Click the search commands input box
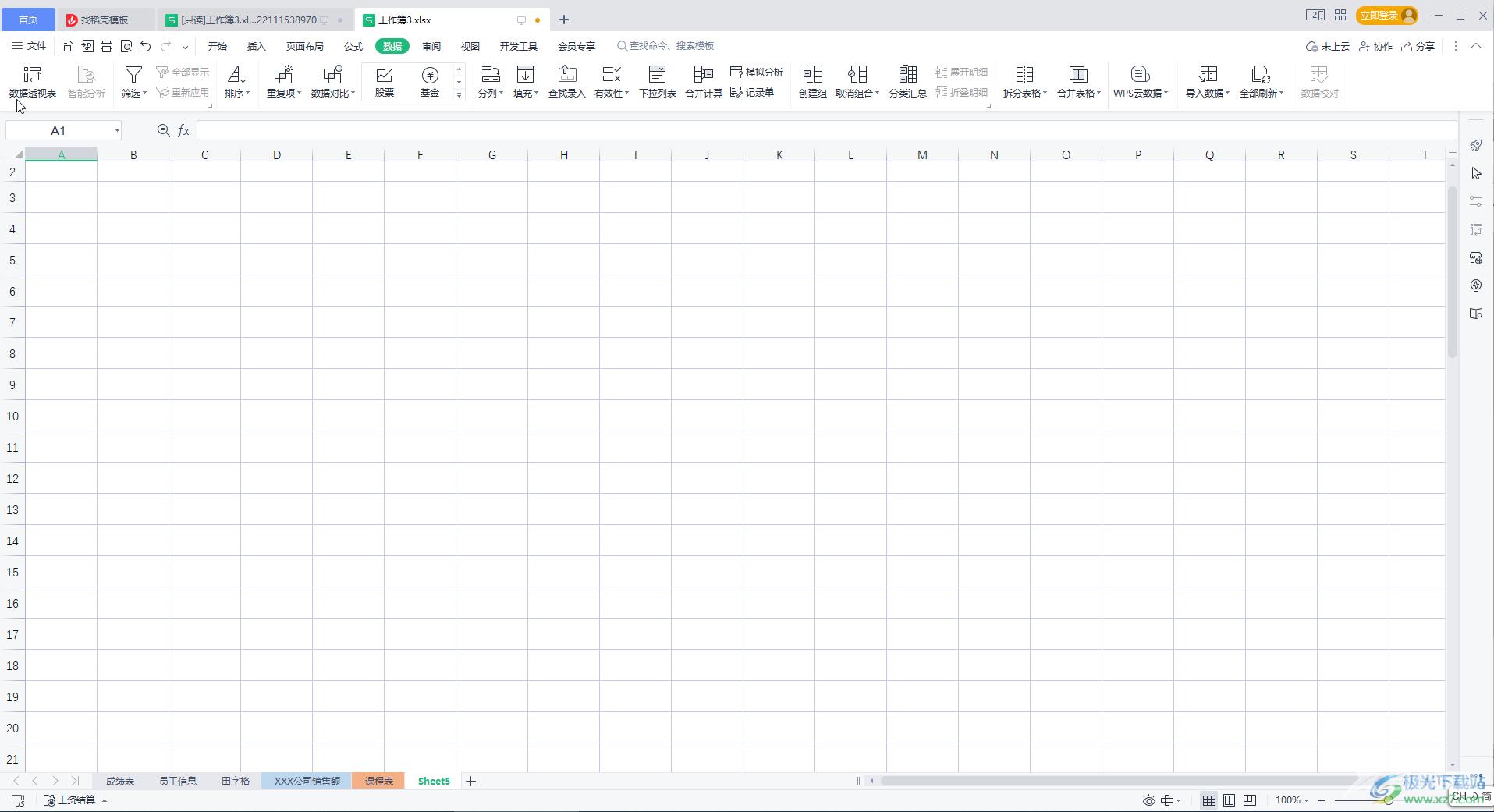The width and height of the screenshot is (1494, 812). [x=665, y=46]
